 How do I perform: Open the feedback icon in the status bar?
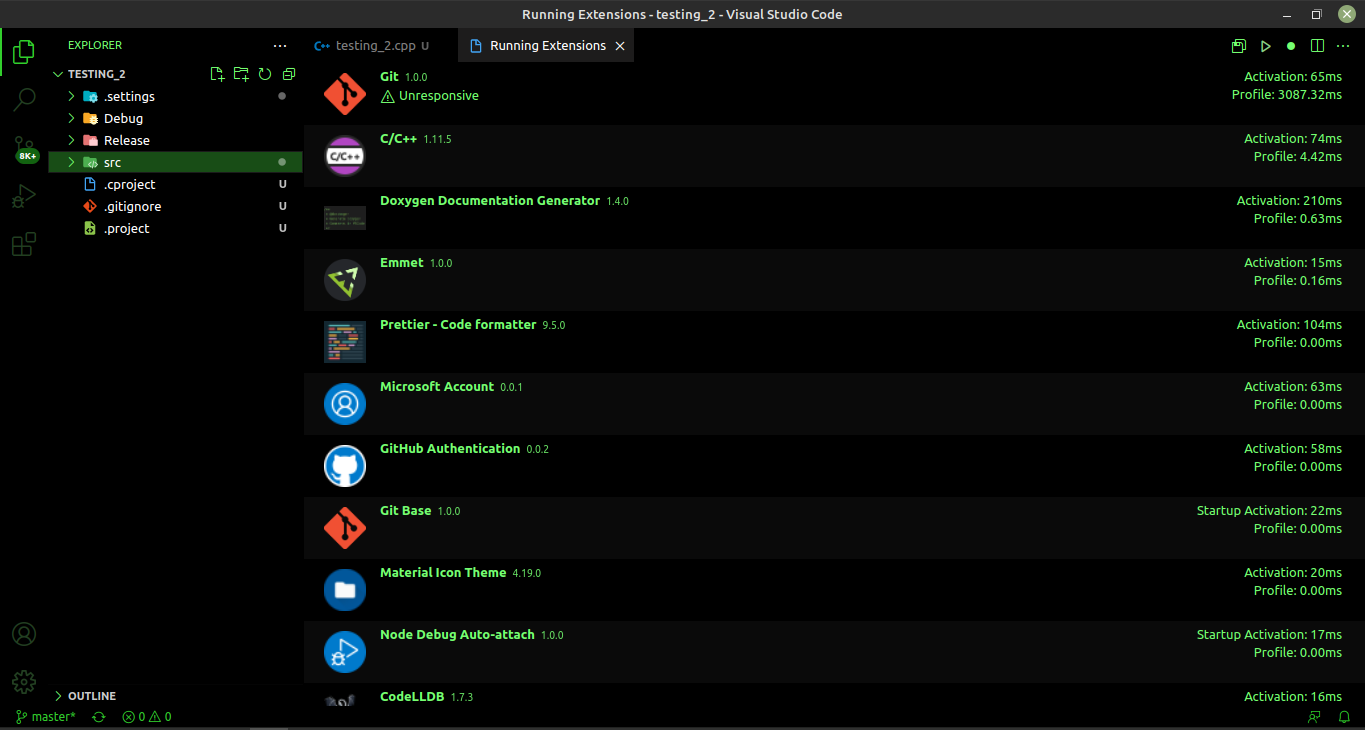tap(1315, 717)
